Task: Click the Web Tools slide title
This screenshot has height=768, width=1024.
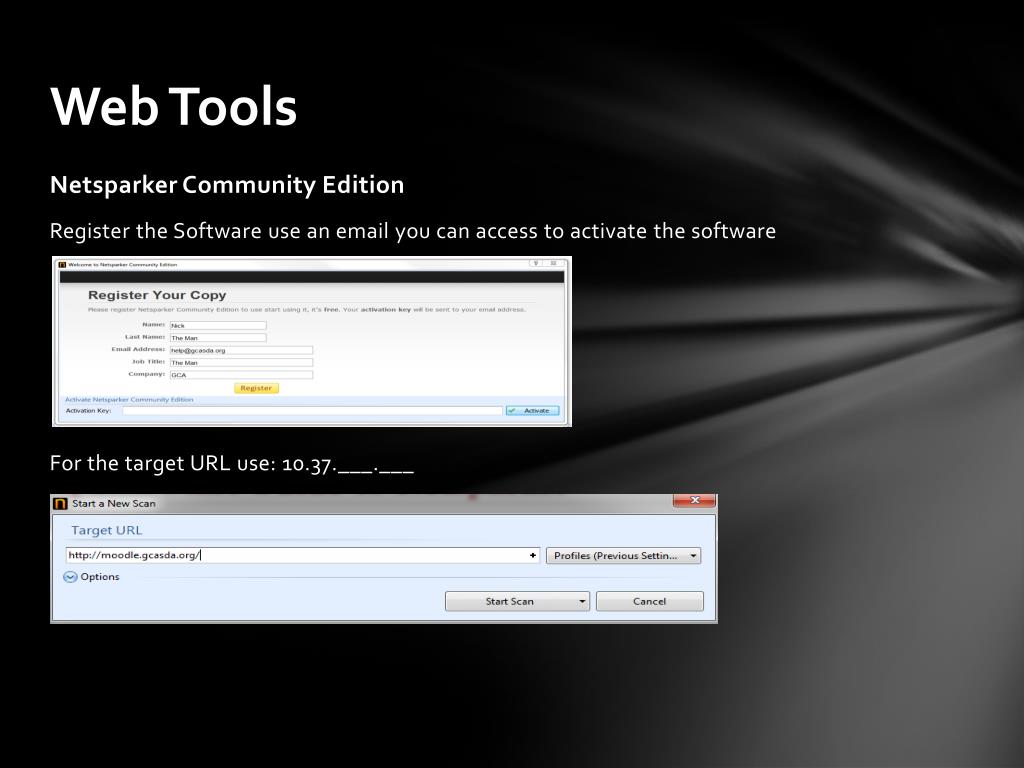Action: coord(174,106)
